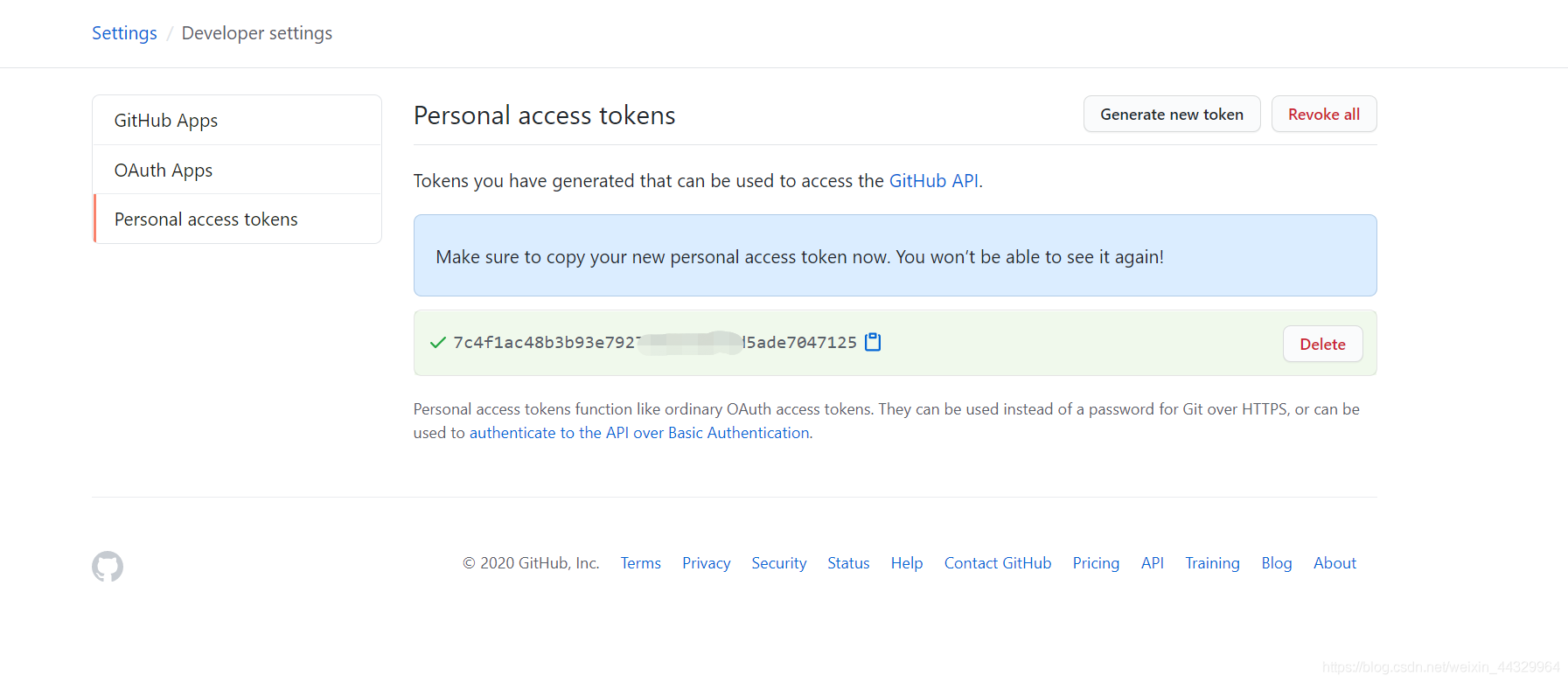Open GitHub Apps in the sidebar
This screenshot has width=1568, height=683.
166,121
